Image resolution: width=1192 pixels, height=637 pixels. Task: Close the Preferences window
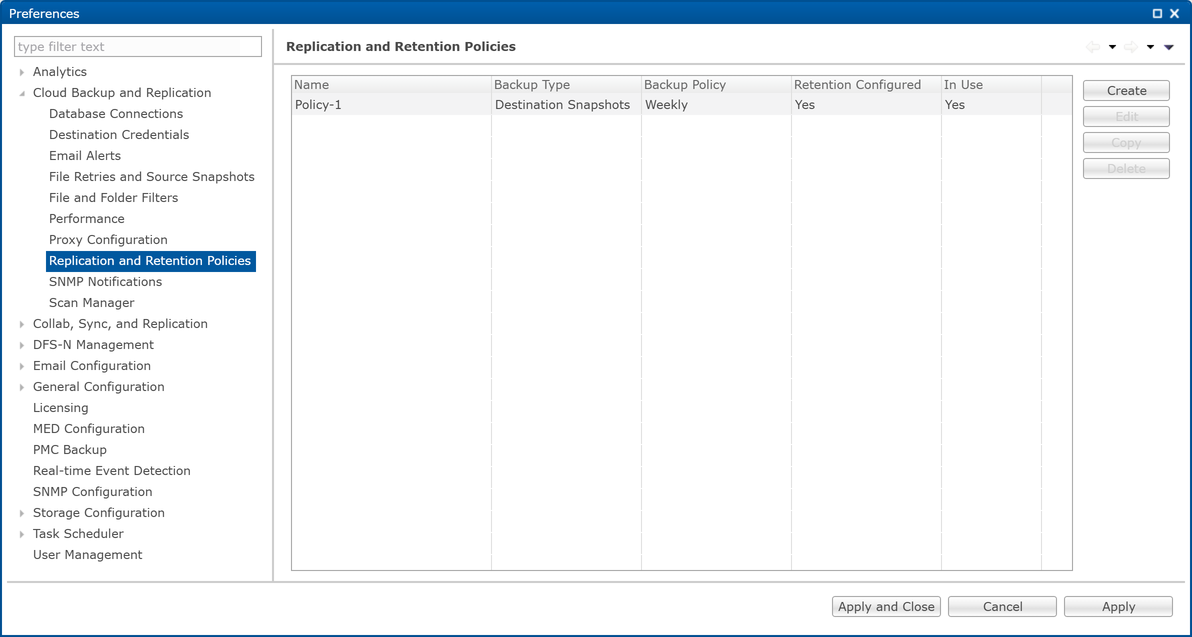(x=1175, y=14)
